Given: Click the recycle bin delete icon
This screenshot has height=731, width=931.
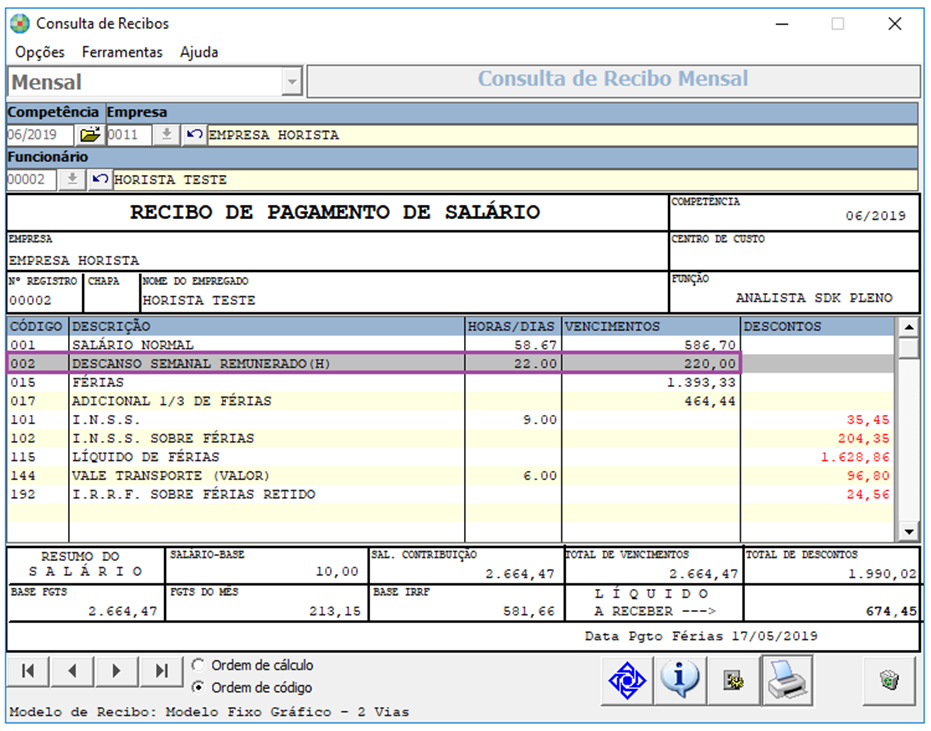Looking at the screenshot, I should [888, 681].
